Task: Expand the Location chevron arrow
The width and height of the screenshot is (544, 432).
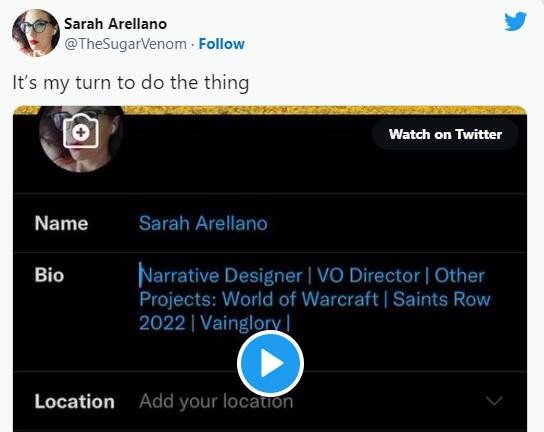Action: point(494,401)
